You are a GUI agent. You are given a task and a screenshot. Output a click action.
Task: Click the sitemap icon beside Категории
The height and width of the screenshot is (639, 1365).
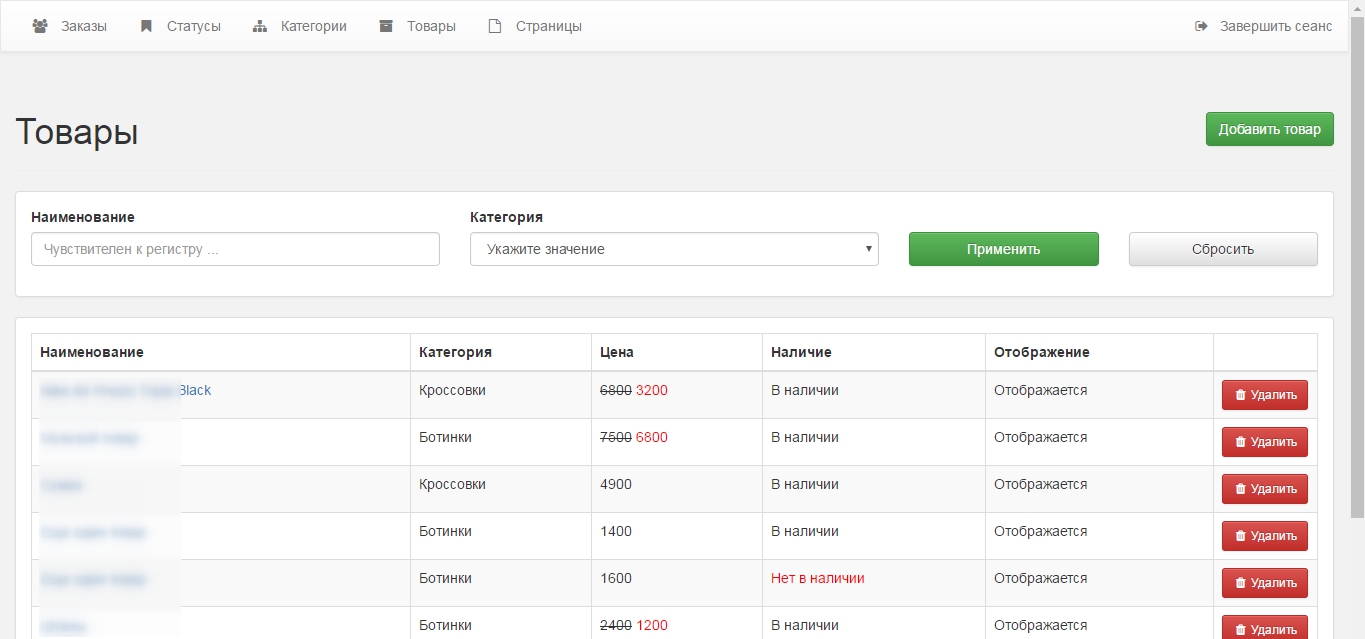tap(260, 26)
